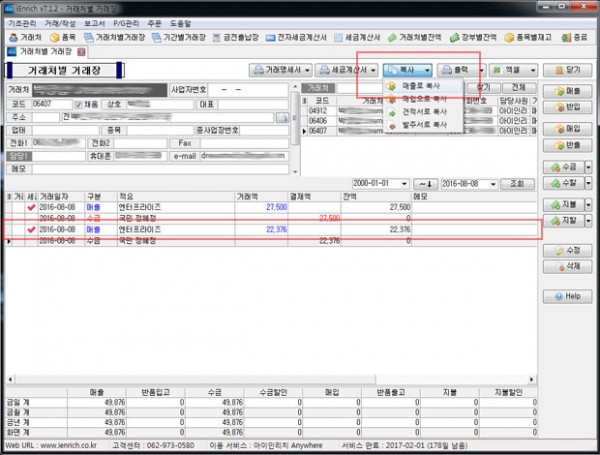Click the 종료 exit icon
The image size is (600, 455).
pyautogui.click(x=577, y=37)
